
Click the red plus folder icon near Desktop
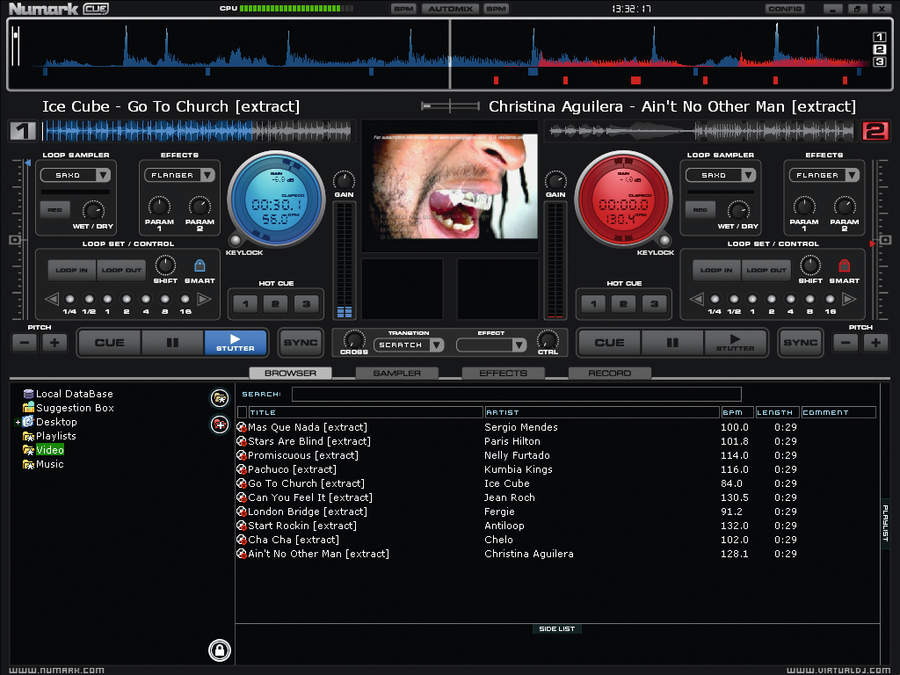pyautogui.click(x=220, y=425)
